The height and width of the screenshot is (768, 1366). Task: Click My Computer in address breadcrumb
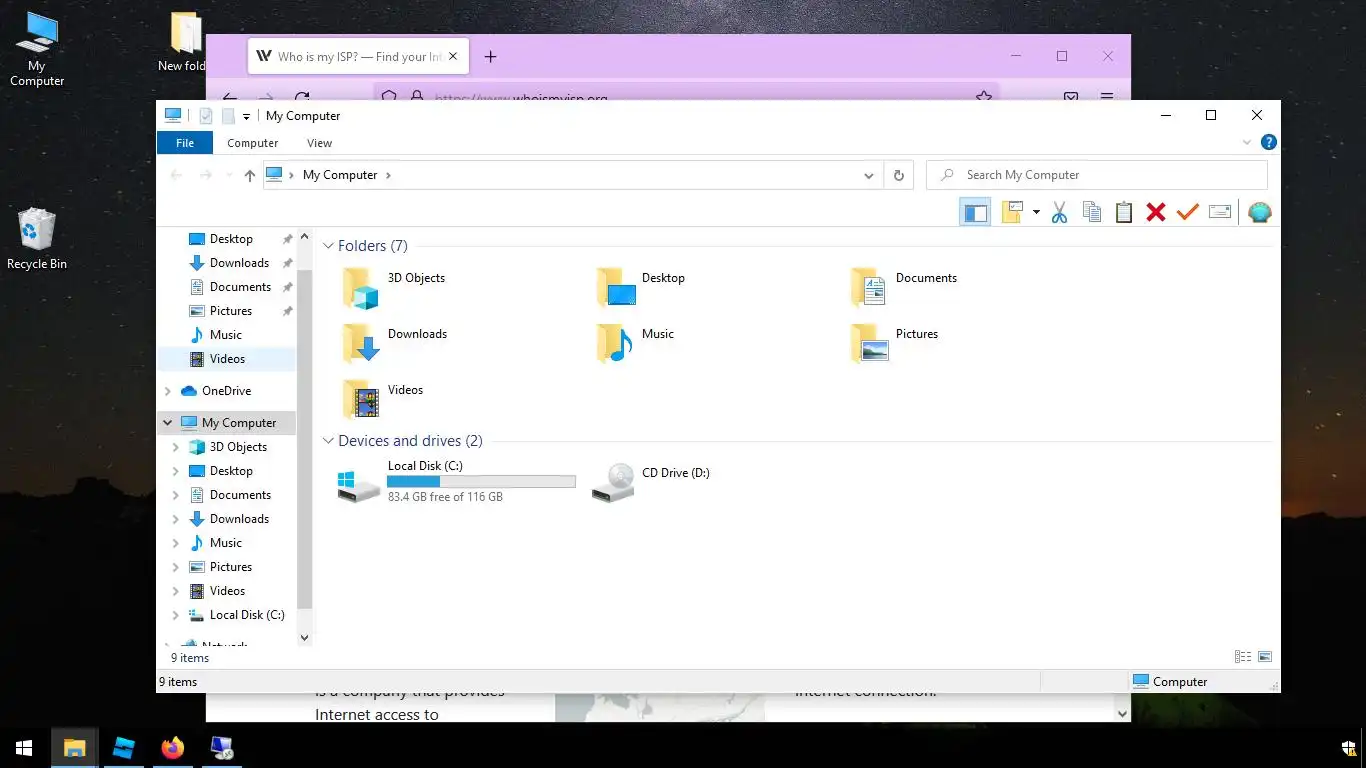(340, 175)
